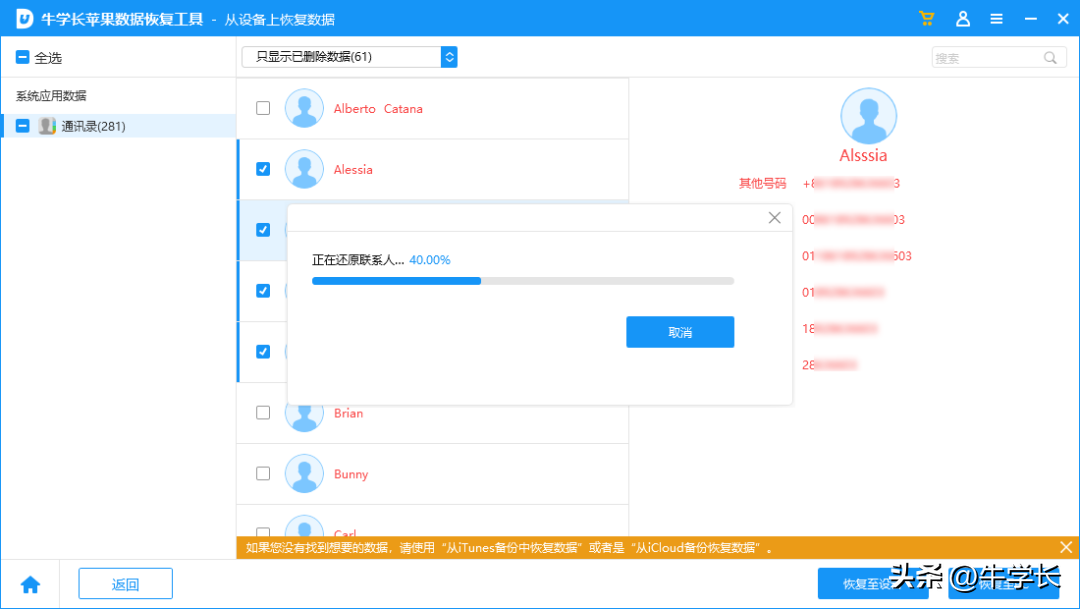1080x609 pixels.
Task: Select the 通讯录(281) sidebar item
Action: coord(93,126)
